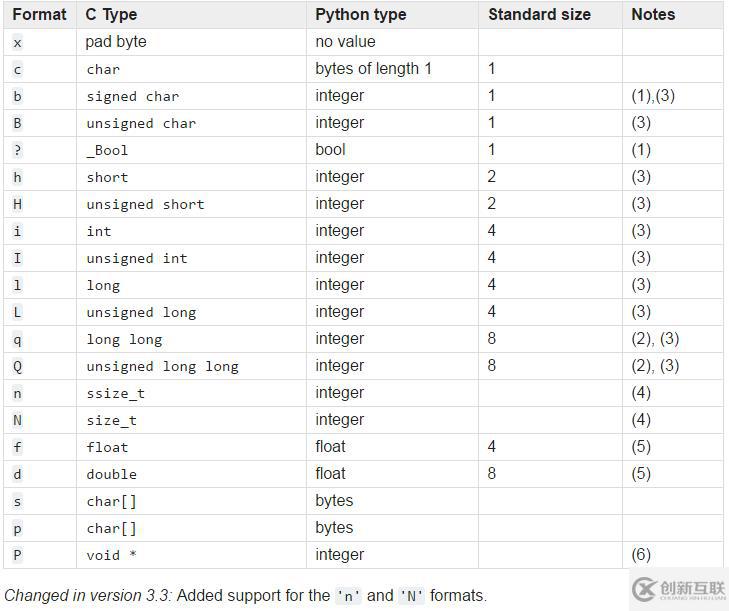Click the 'bytes of length 1' cell
Screen dimensions: 729x611
tap(374, 69)
